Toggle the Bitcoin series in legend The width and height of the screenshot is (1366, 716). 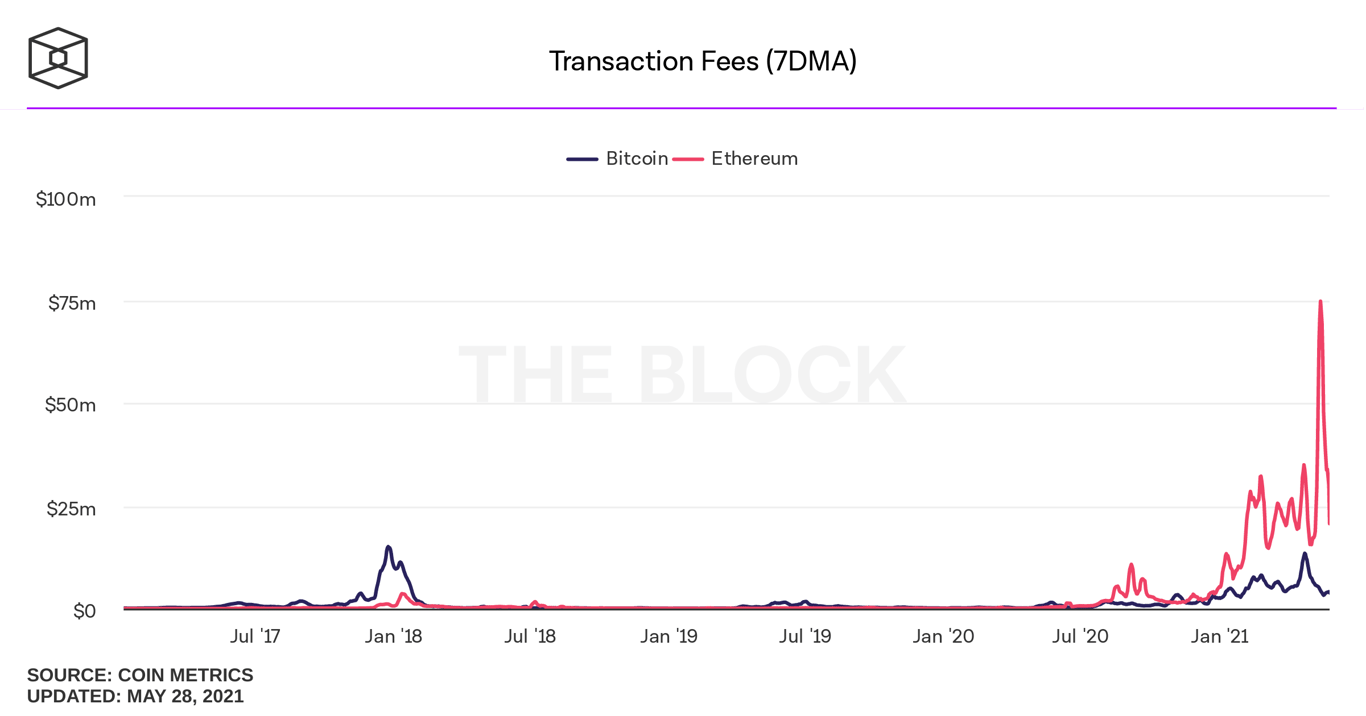[636, 159]
